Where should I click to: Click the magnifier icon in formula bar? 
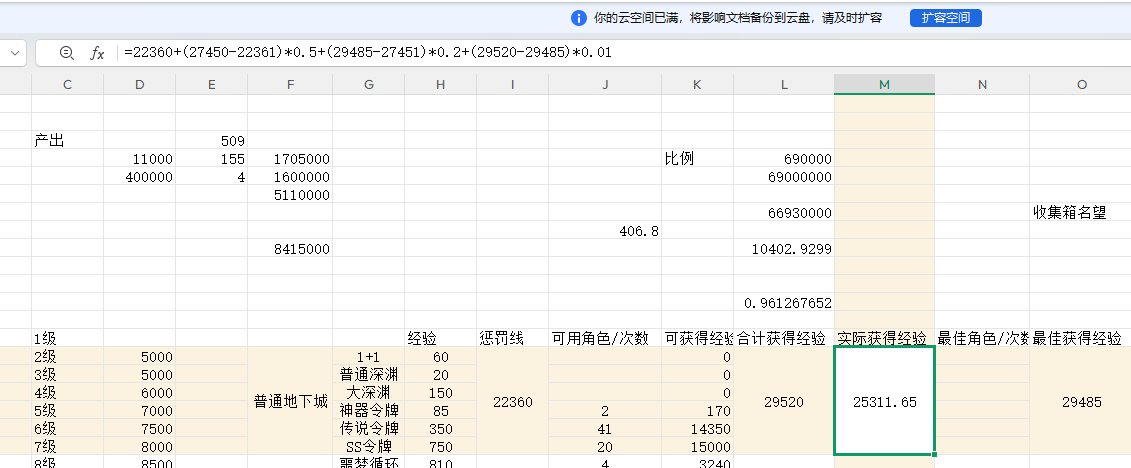(x=67, y=53)
